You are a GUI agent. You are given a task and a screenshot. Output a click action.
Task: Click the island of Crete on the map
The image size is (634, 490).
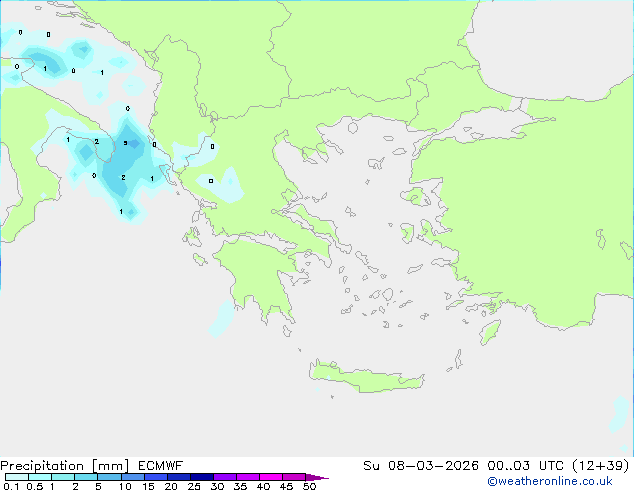[366, 377]
